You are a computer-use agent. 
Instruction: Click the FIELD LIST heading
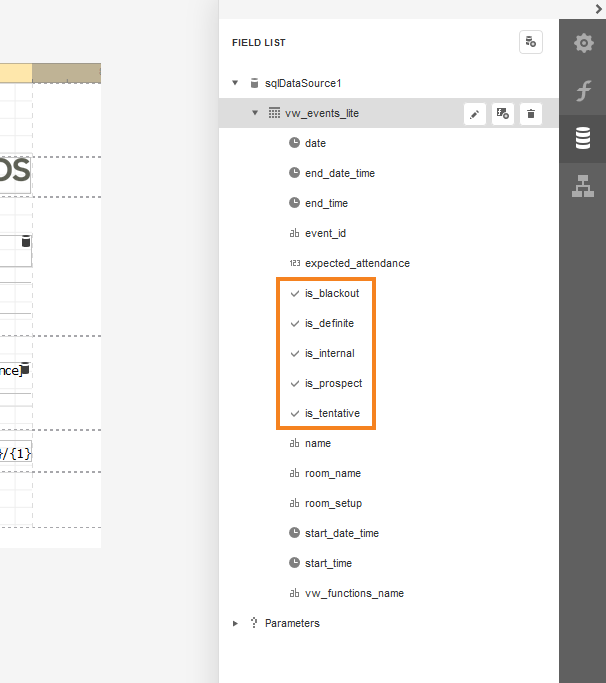coord(259,43)
